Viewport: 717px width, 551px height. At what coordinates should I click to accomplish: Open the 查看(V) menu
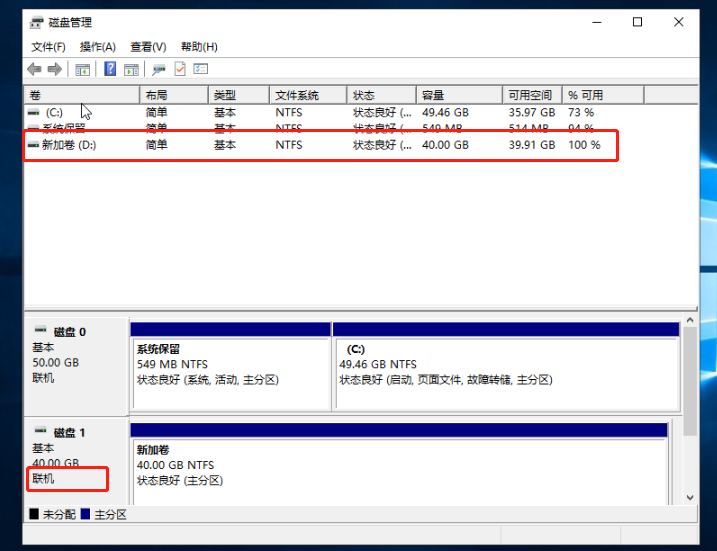pos(148,47)
